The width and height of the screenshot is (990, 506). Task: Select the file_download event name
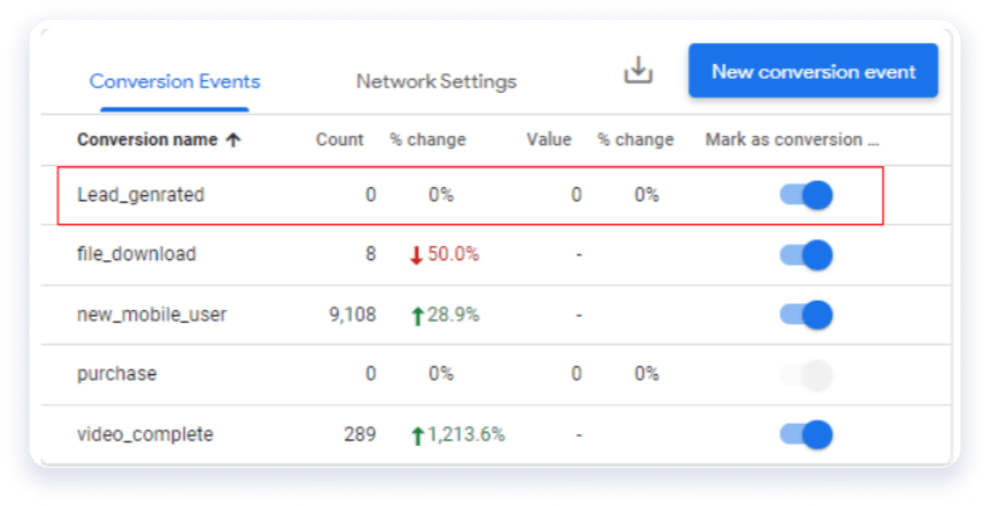tap(136, 254)
